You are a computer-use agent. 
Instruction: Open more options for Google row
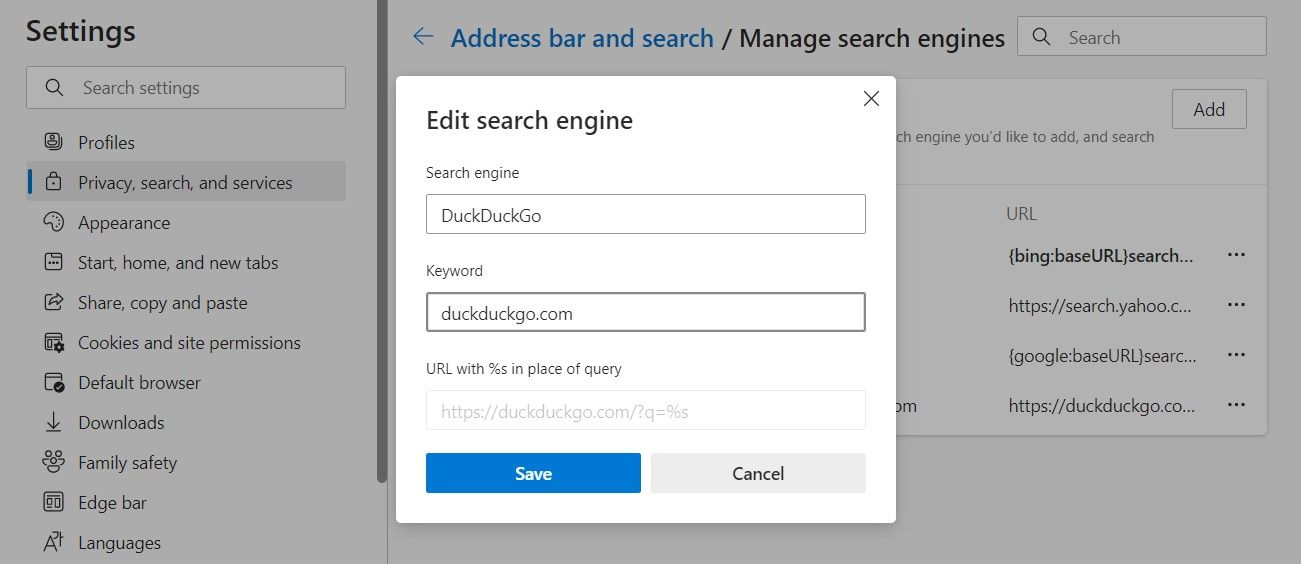pyautogui.click(x=1236, y=355)
